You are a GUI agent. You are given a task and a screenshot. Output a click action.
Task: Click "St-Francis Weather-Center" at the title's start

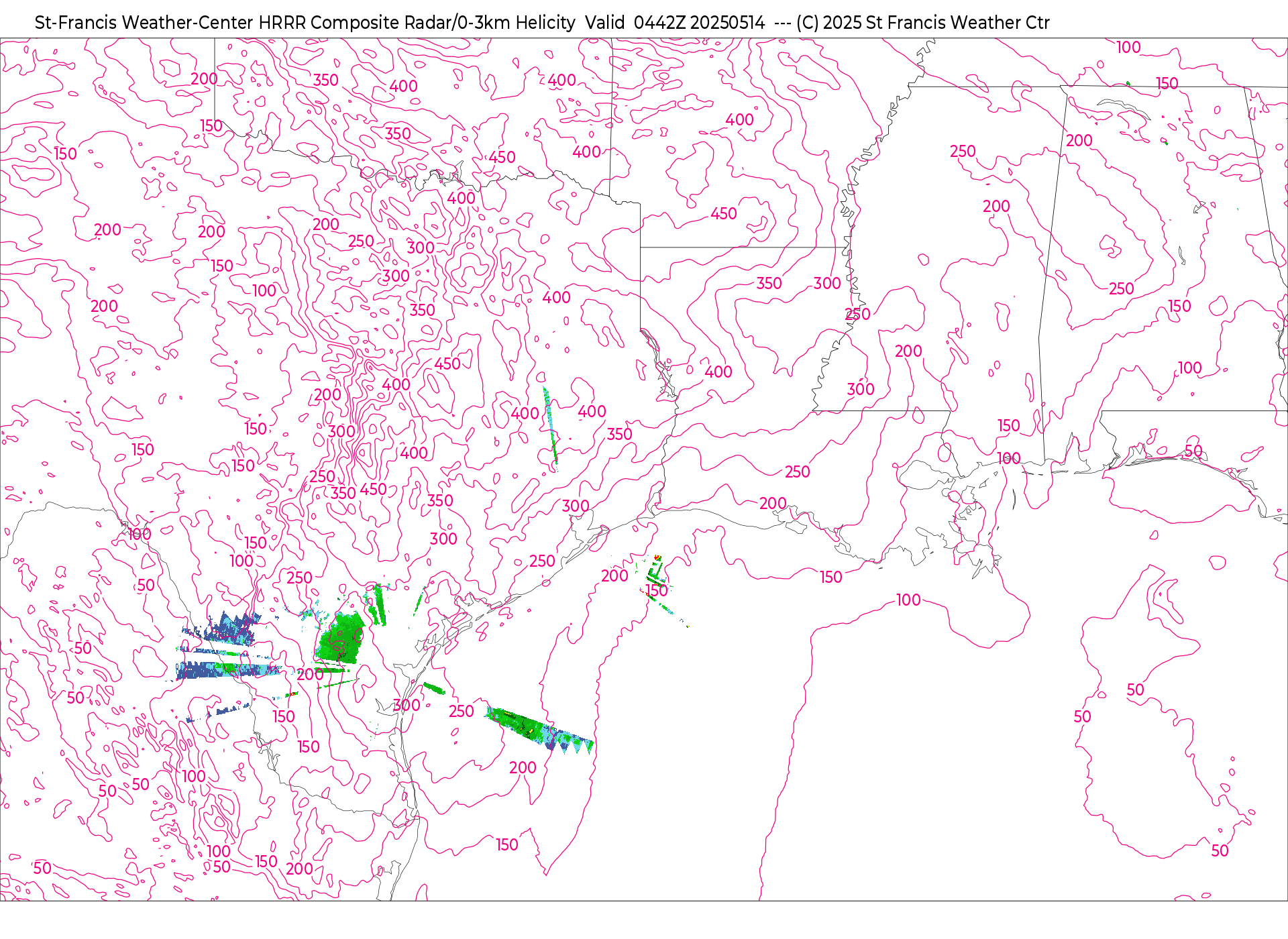[x=144, y=23]
